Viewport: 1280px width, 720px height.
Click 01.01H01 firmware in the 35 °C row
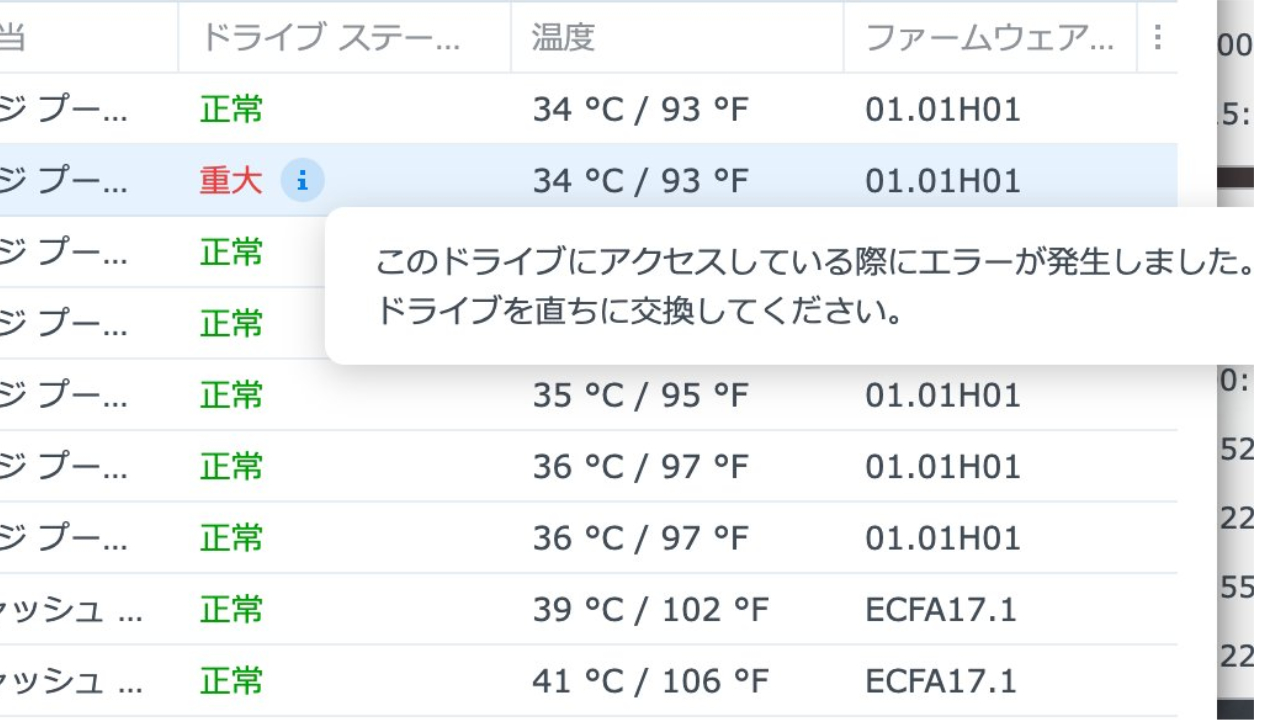click(942, 396)
